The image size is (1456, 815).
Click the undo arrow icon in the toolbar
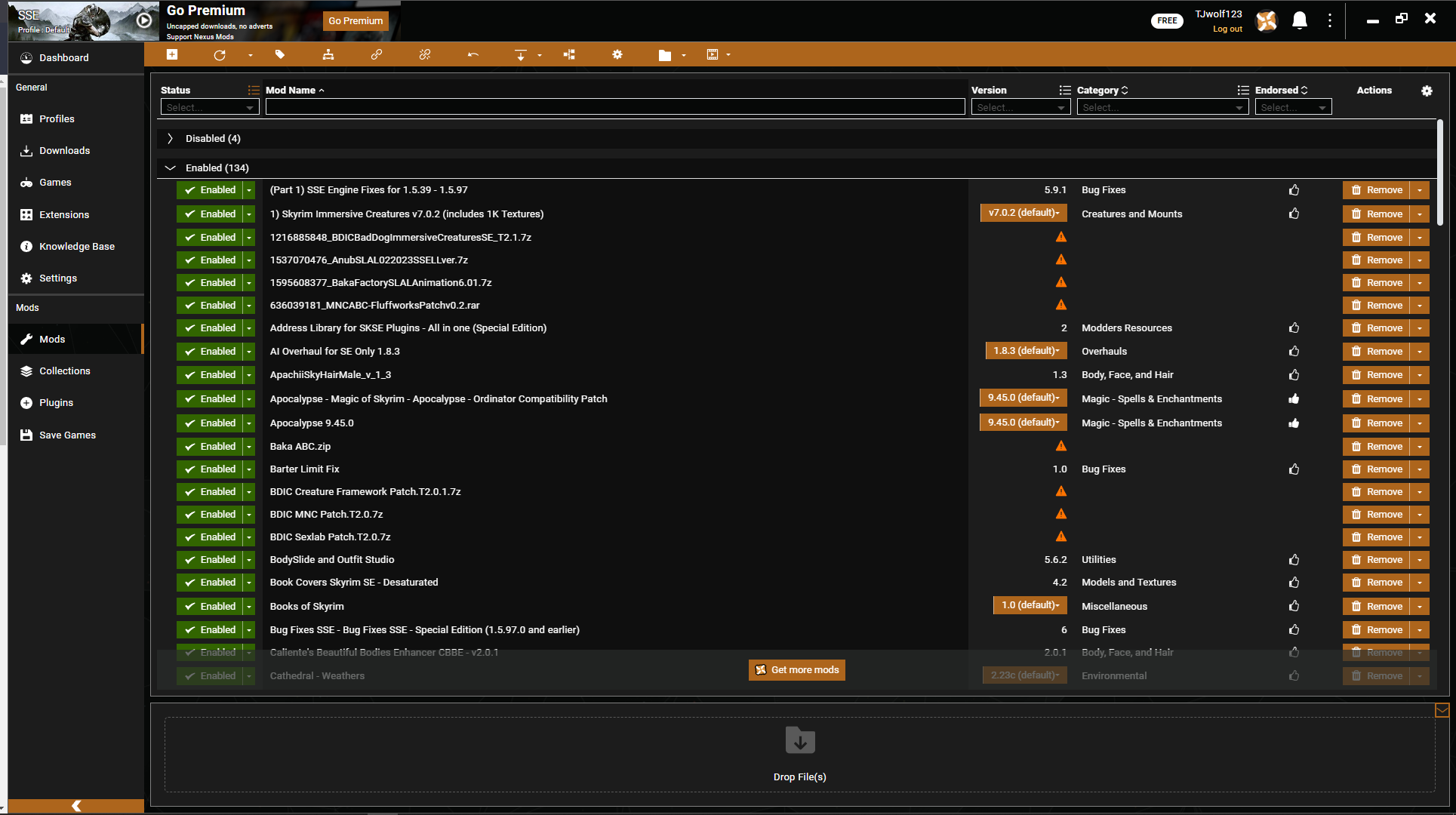[x=473, y=54]
